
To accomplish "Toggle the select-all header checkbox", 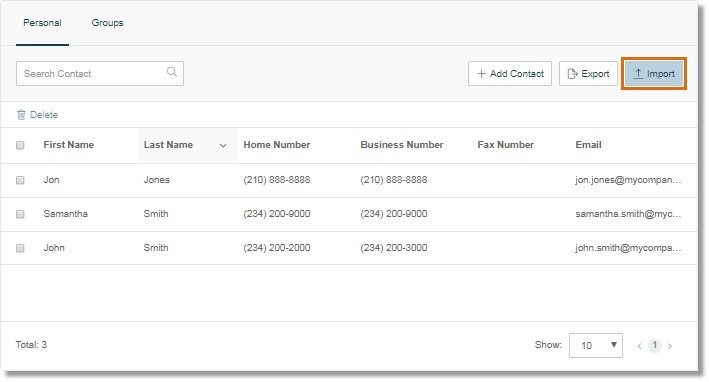I will (20, 145).
